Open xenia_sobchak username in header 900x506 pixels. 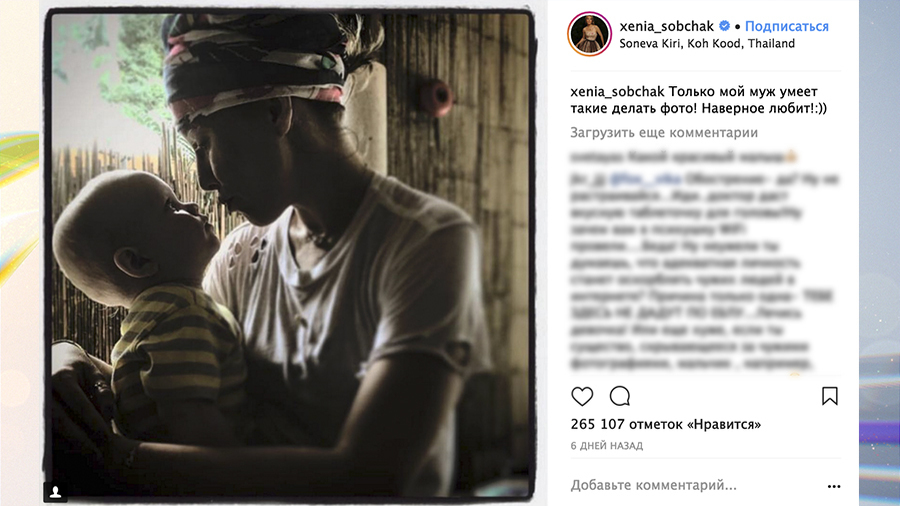666,26
